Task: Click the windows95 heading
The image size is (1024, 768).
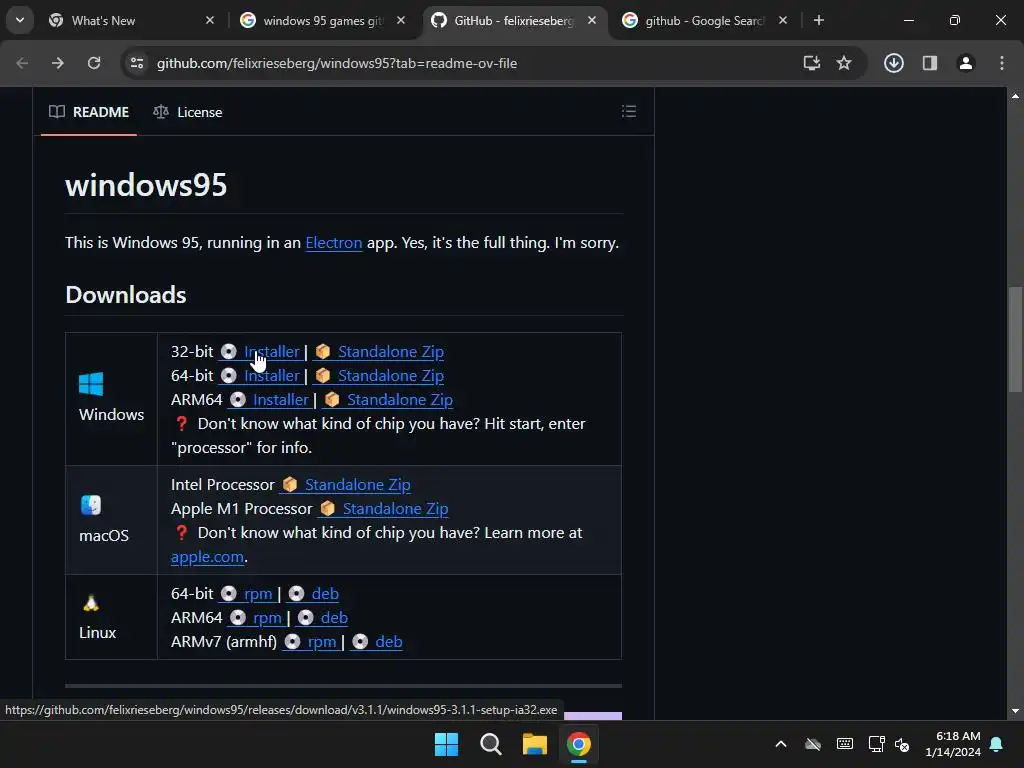Action: 146,185
